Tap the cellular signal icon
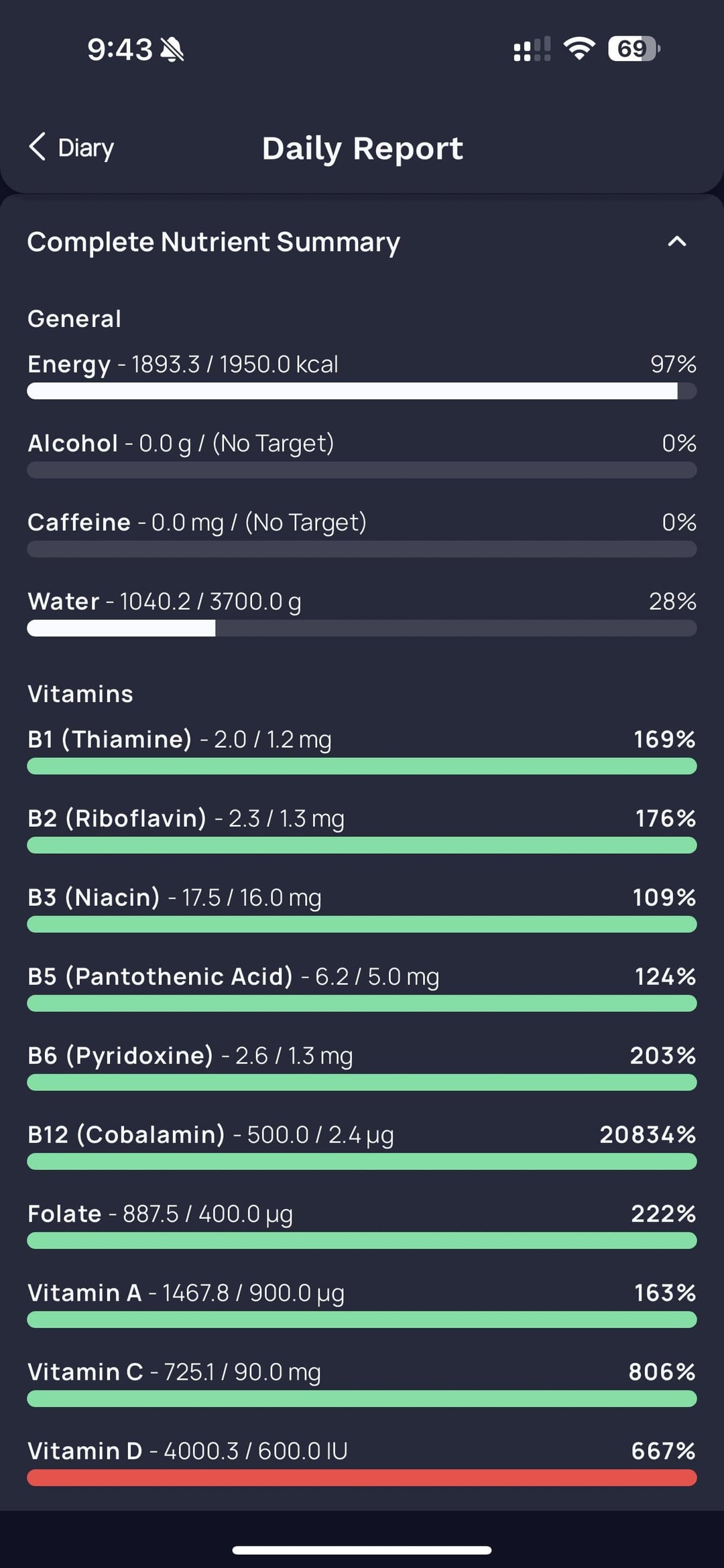The image size is (724, 1568). [532, 49]
